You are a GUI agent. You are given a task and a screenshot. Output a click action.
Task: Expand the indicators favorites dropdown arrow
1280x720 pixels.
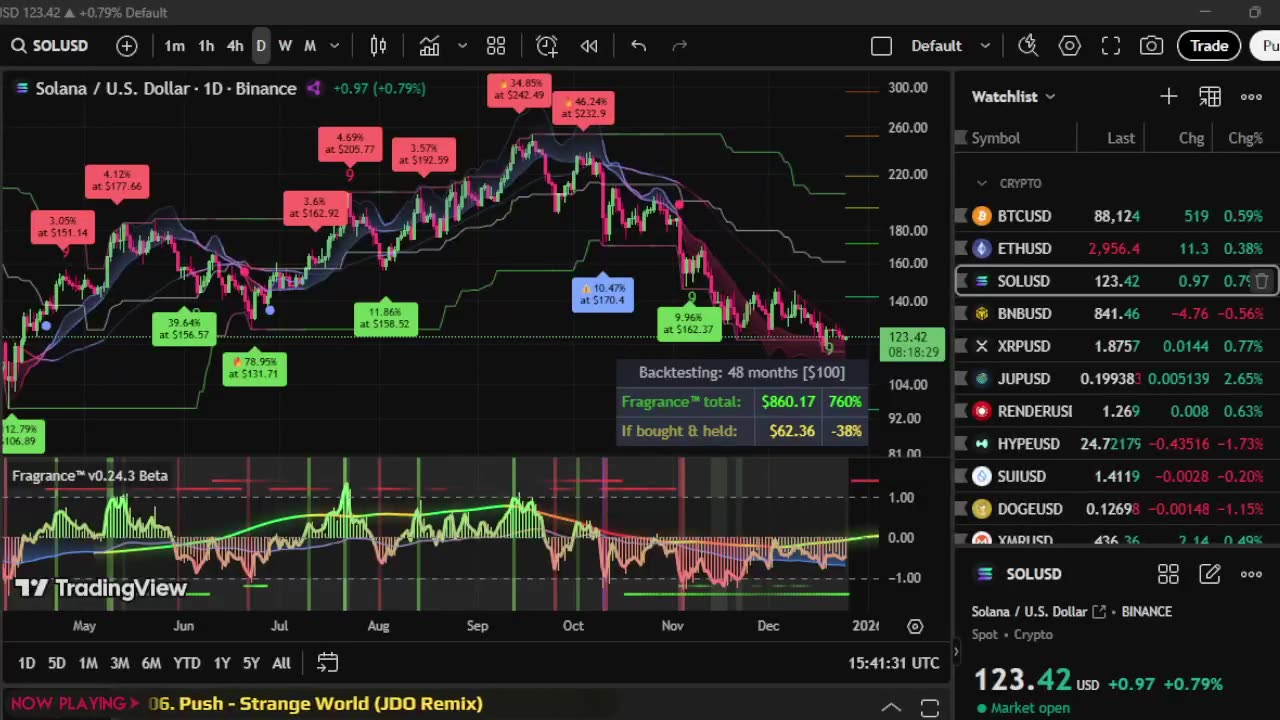point(462,46)
